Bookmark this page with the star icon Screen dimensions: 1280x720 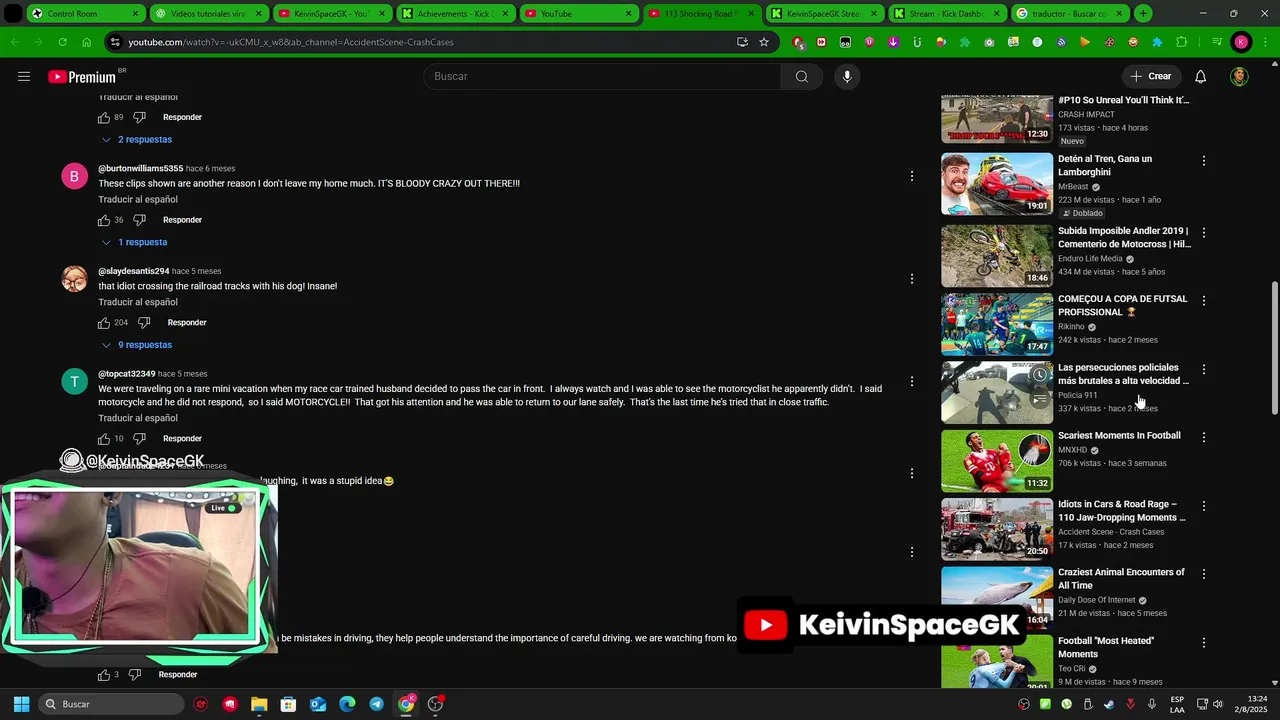764,42
